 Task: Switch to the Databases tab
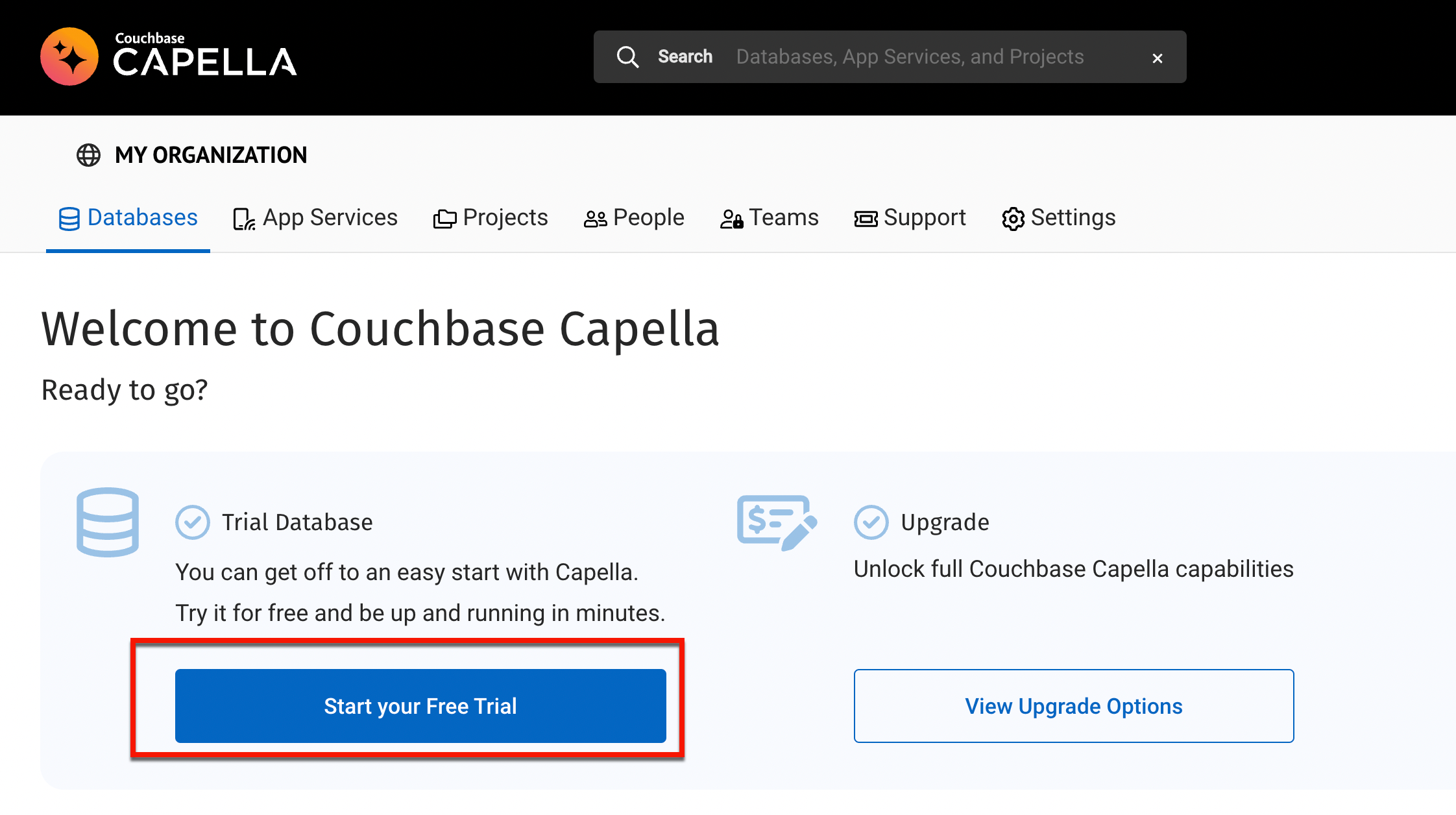click(x=128, y=218)
